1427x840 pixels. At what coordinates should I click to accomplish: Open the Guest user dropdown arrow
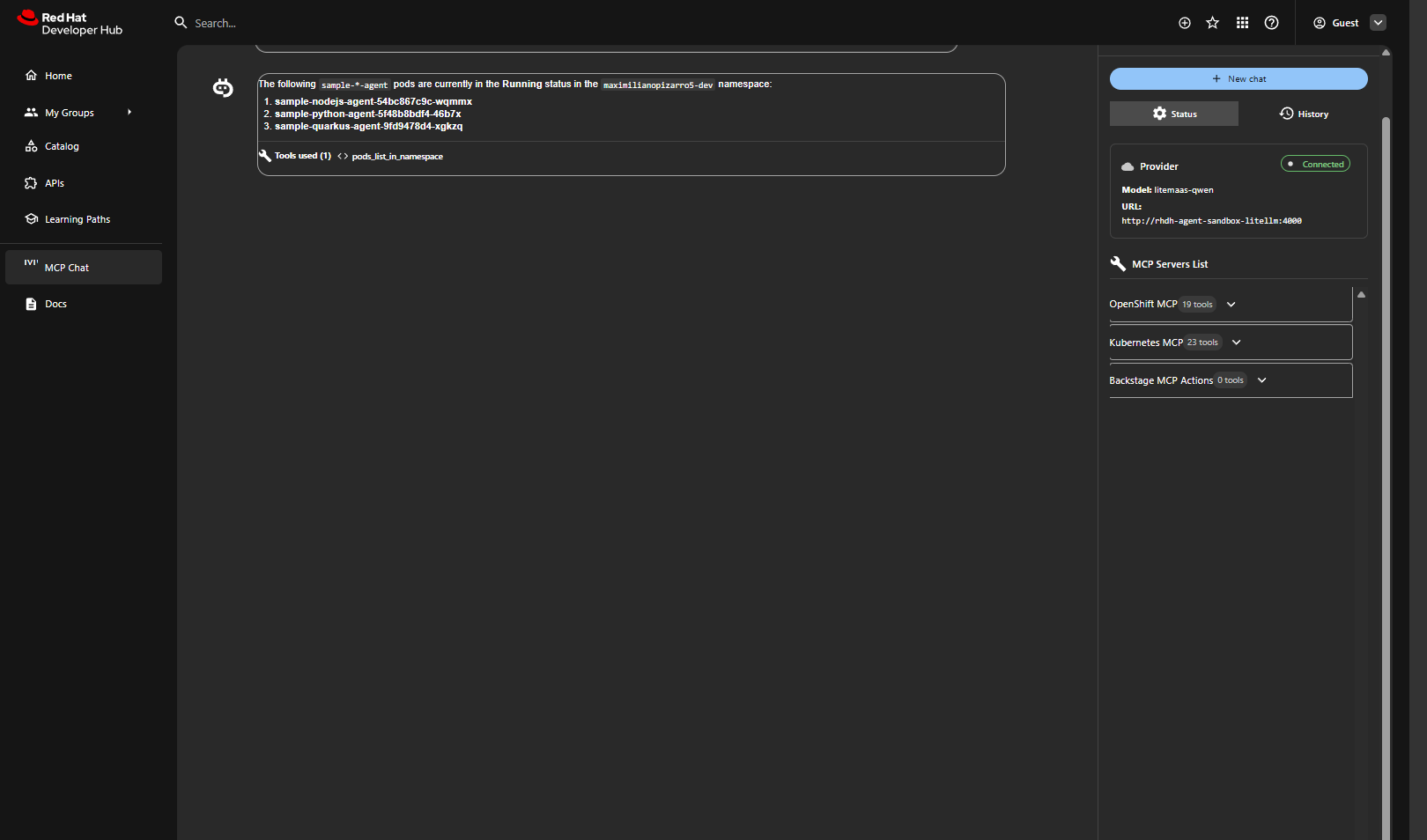click(1379, 23)
